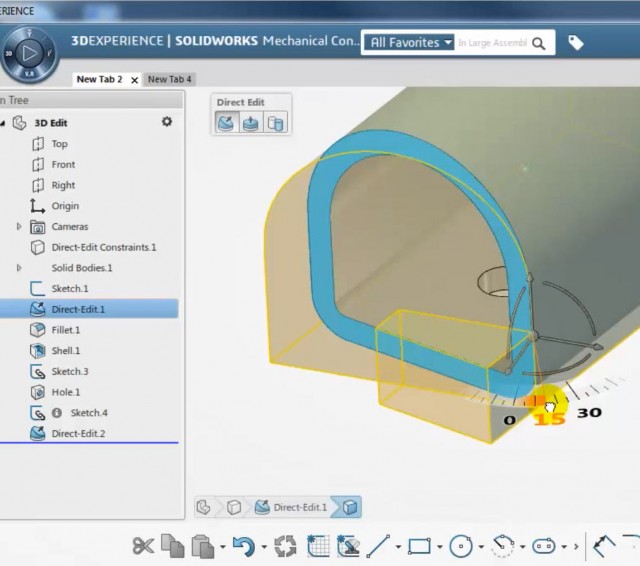Expand the Solid Bodies.1 node
This screenshot has height=566, width=640.
(x=19, y=268)
